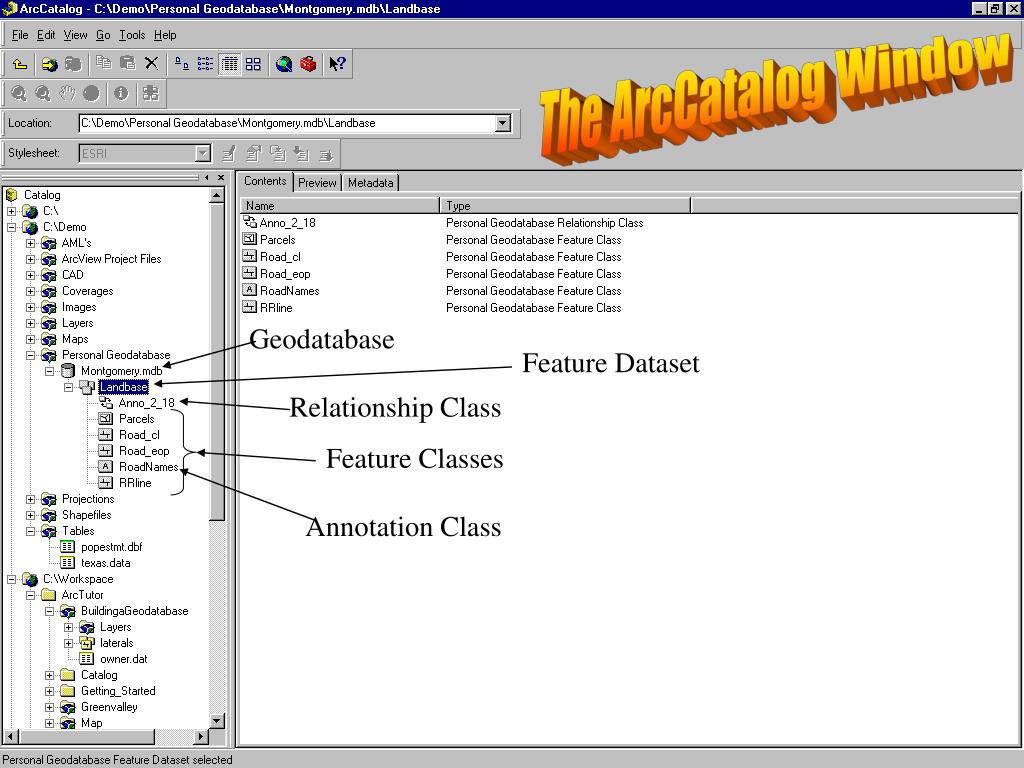Select Anno_2_18 in the Contents list
Image resolution: width=1024 pixels, height=768 pixels.
[287, 223]
